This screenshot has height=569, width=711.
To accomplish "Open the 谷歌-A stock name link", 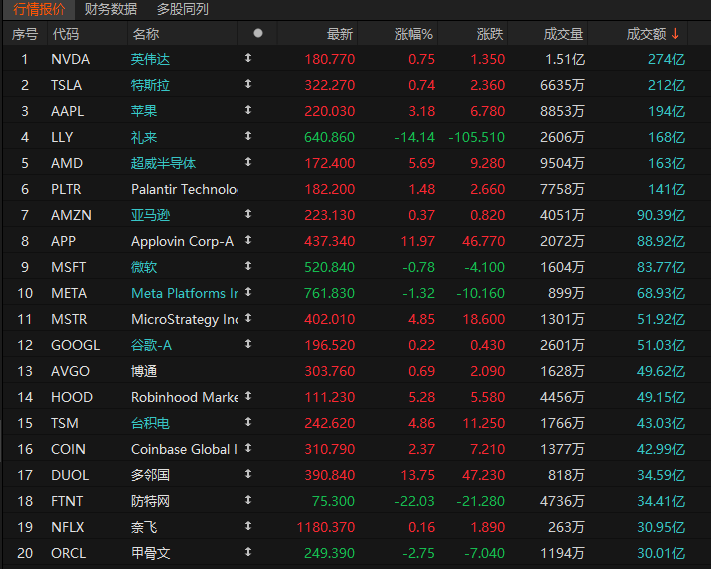I will (x=151, y=345).
